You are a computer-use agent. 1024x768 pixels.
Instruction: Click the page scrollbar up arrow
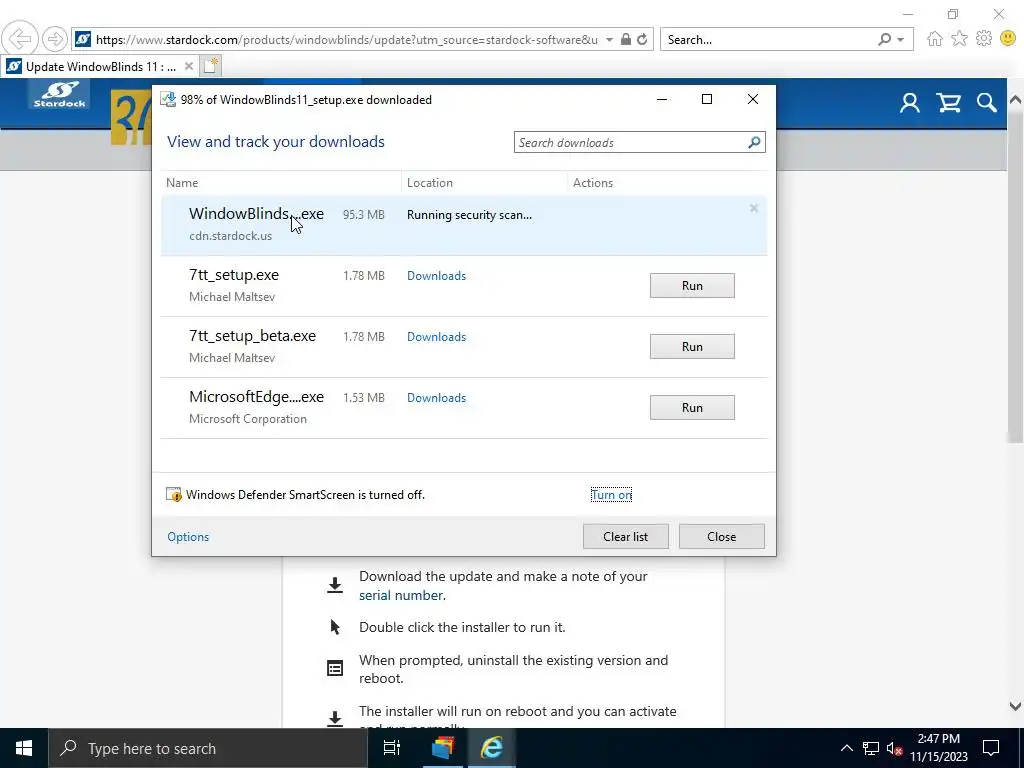[1016, 100]
